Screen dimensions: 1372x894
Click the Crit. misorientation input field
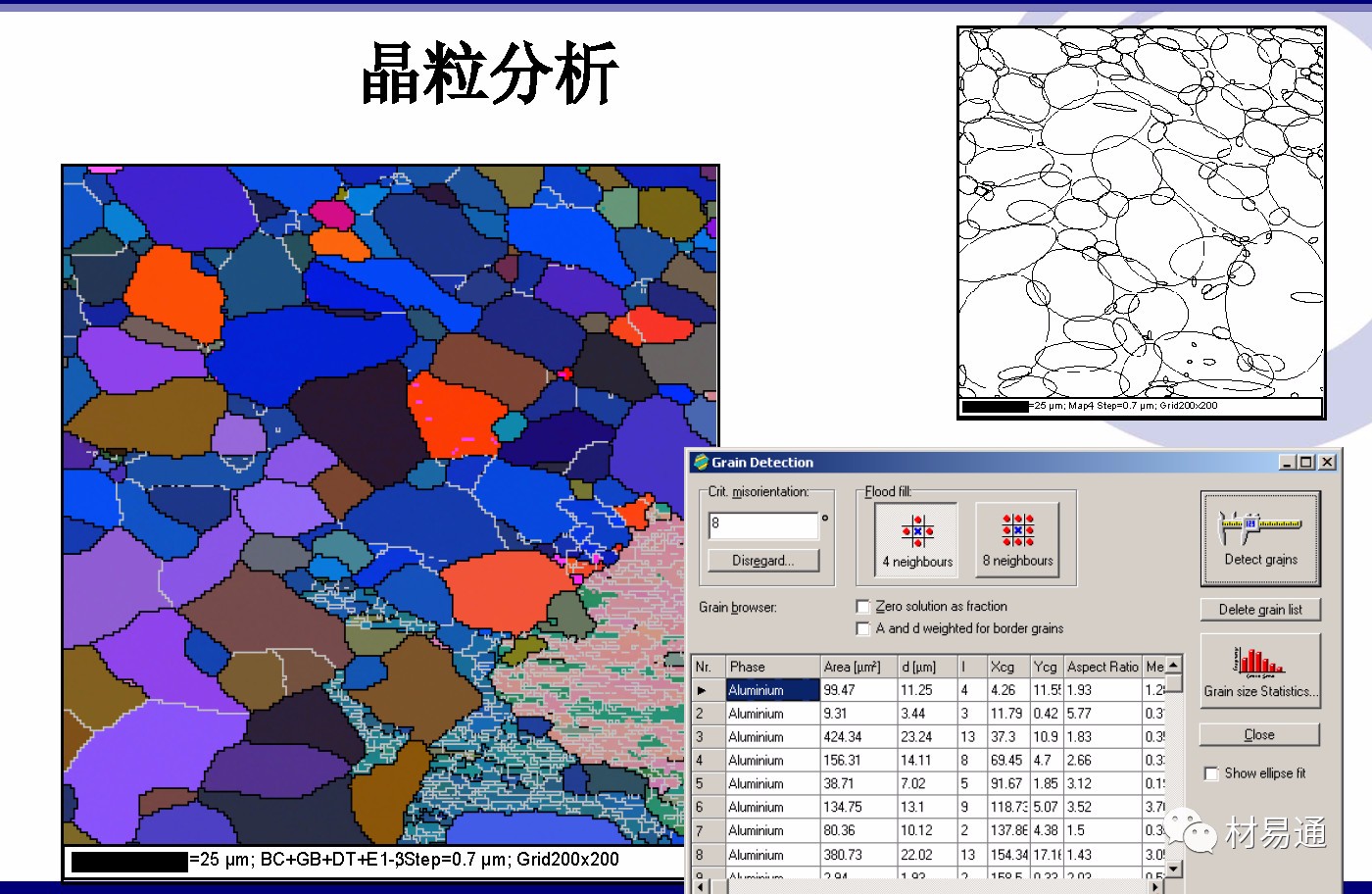pyautogui.click(x=762, y=524)
